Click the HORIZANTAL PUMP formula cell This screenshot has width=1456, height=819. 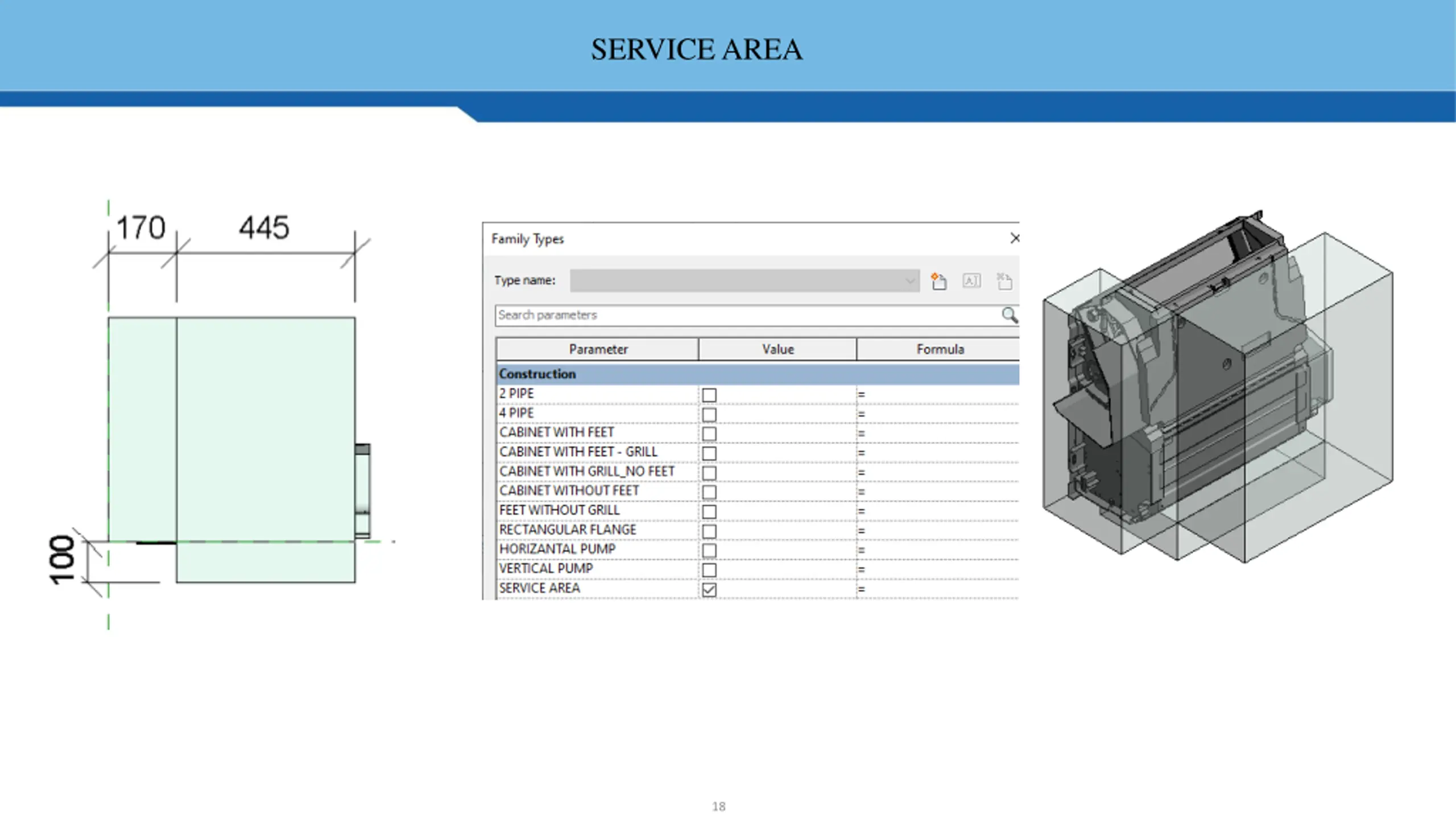coord(938,550)
